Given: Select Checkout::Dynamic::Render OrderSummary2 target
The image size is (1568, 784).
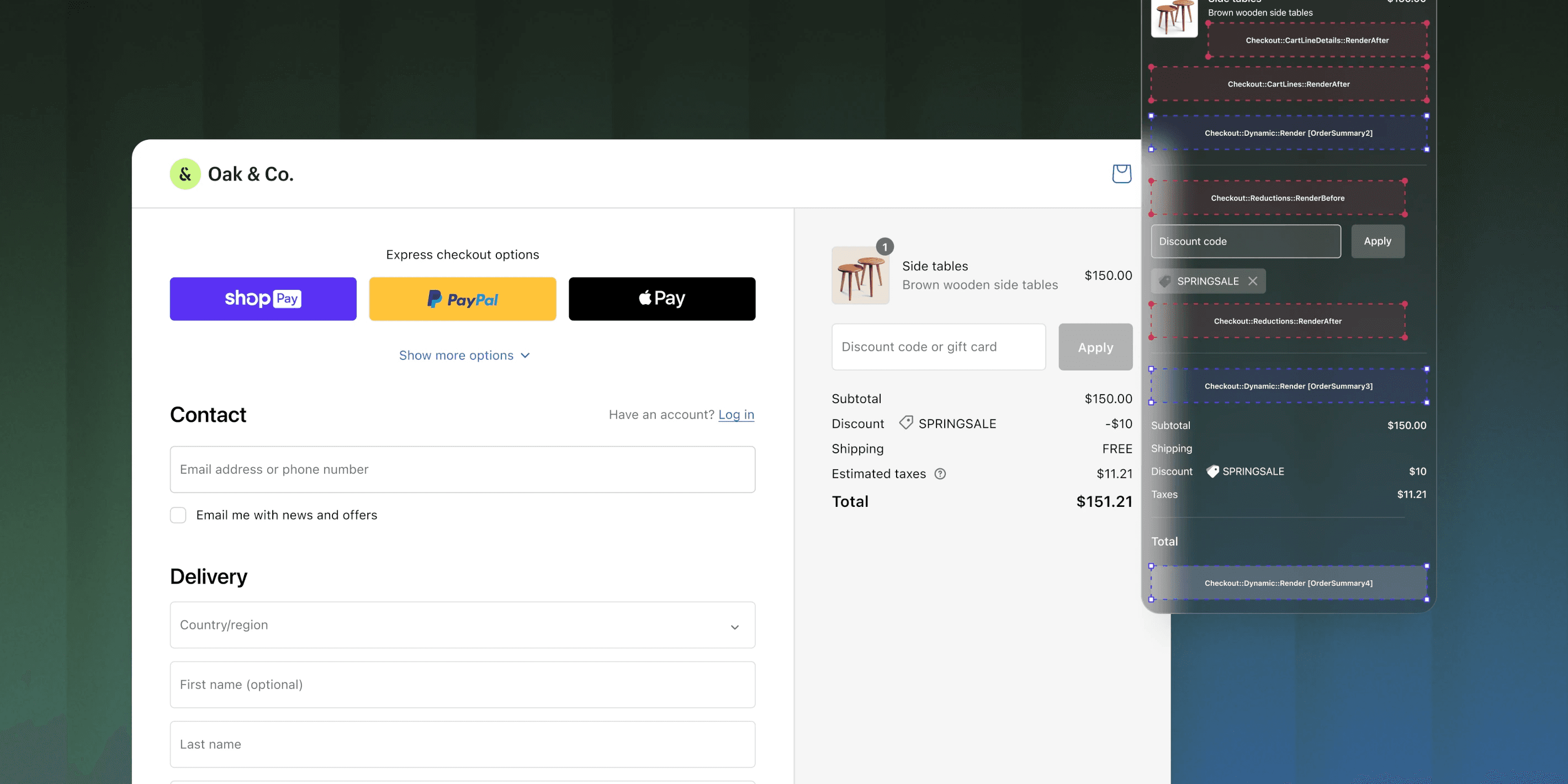Looking at the screenshot, I should point(1289,133).
